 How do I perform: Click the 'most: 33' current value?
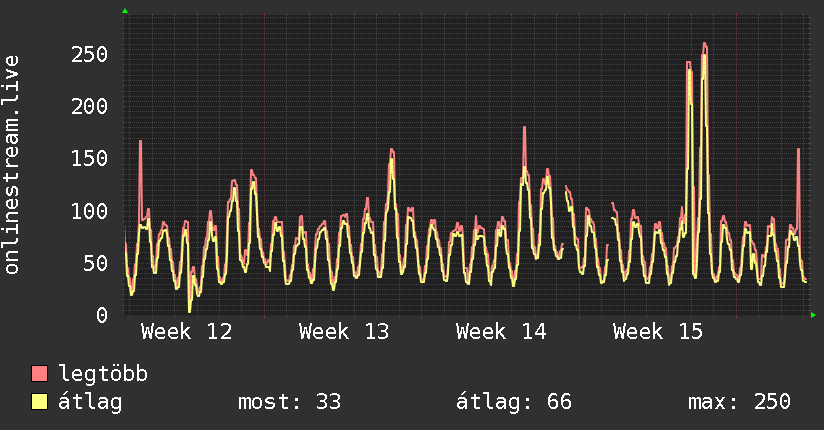290,402
